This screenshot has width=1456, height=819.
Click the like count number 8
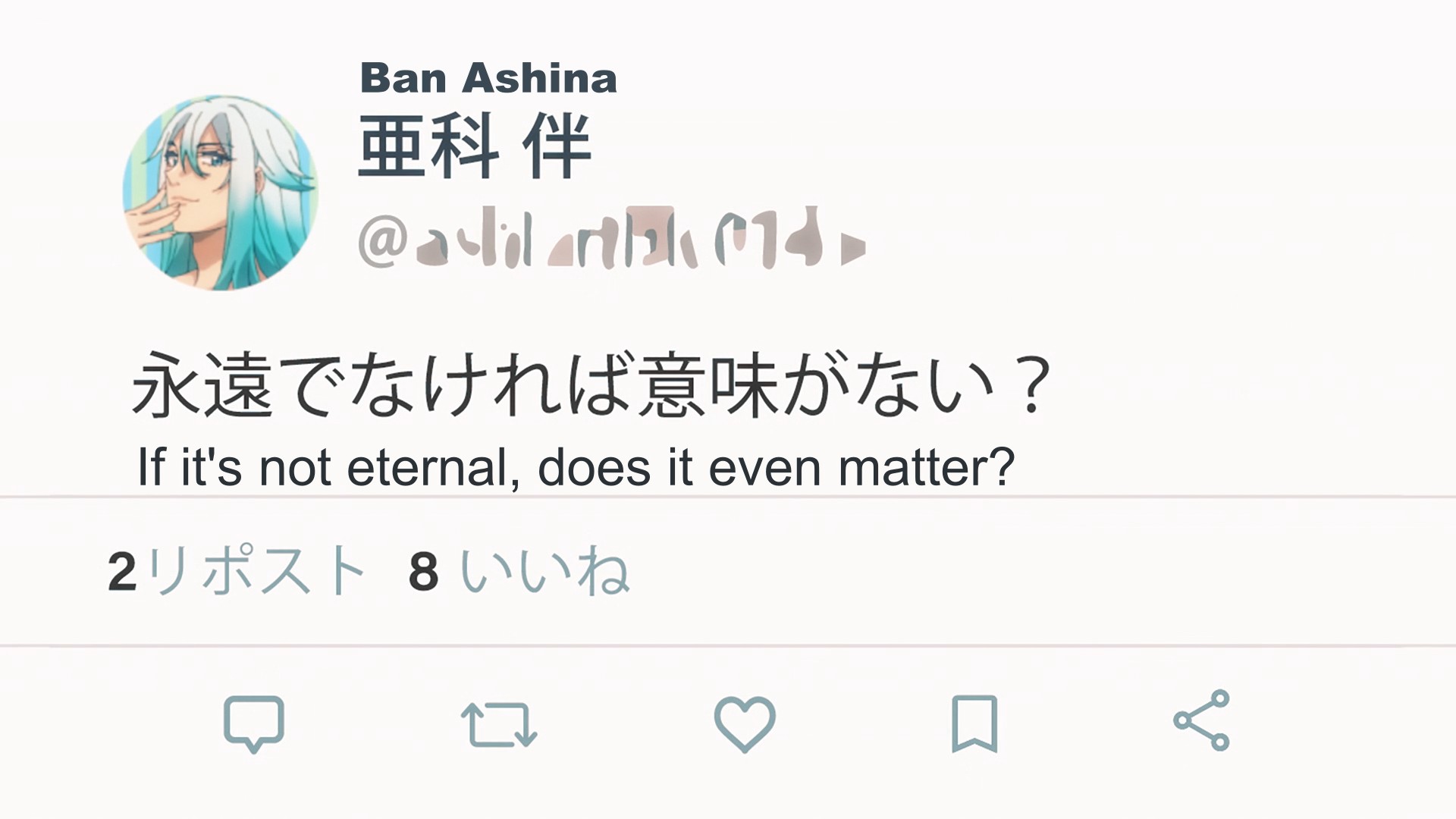point(423,572)
